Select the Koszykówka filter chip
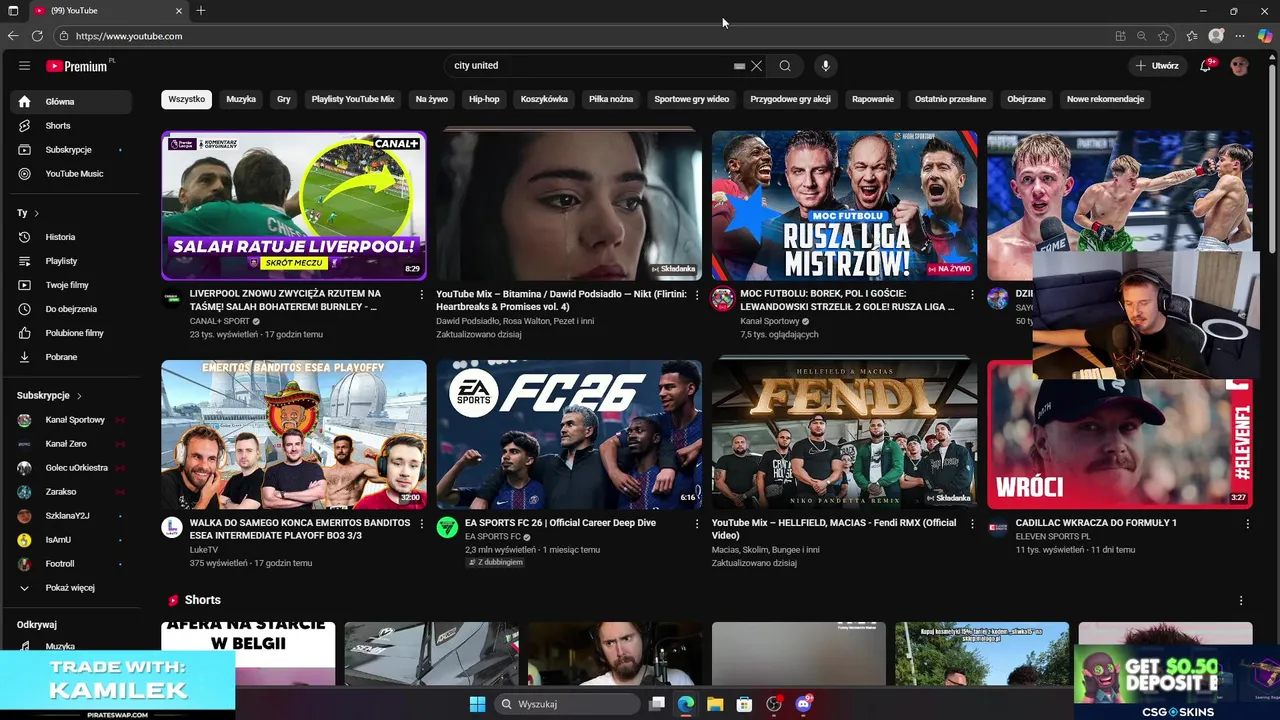Screen dimensions: 1280x720 point(544,99)
